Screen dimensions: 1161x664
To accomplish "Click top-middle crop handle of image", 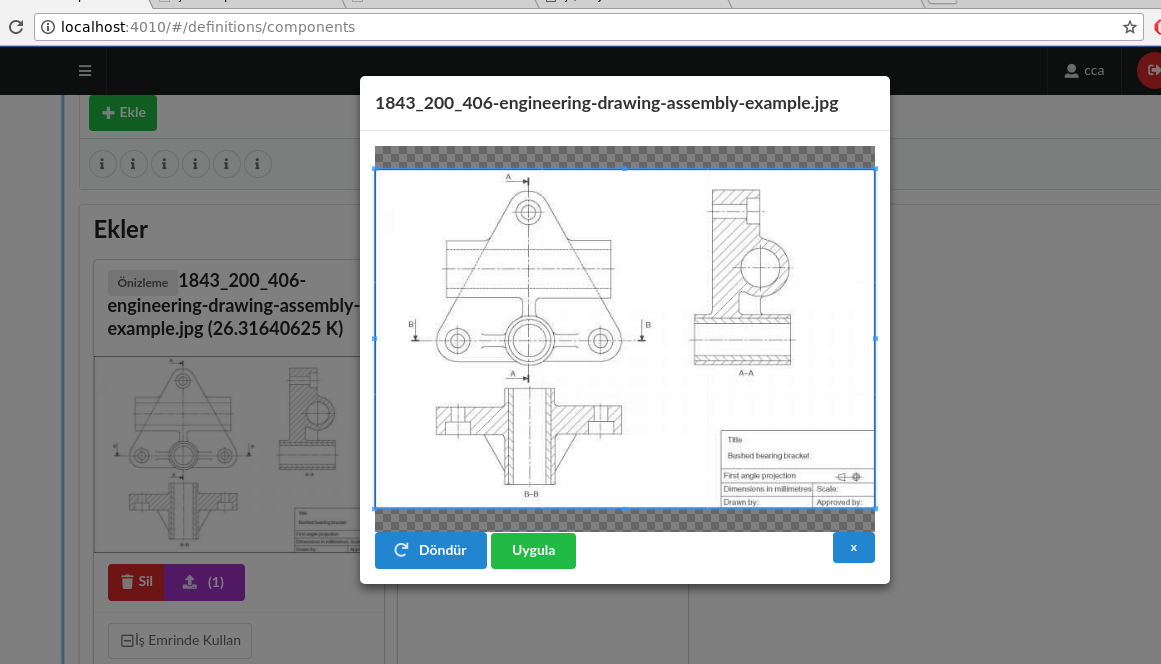I will pos(625,170).
